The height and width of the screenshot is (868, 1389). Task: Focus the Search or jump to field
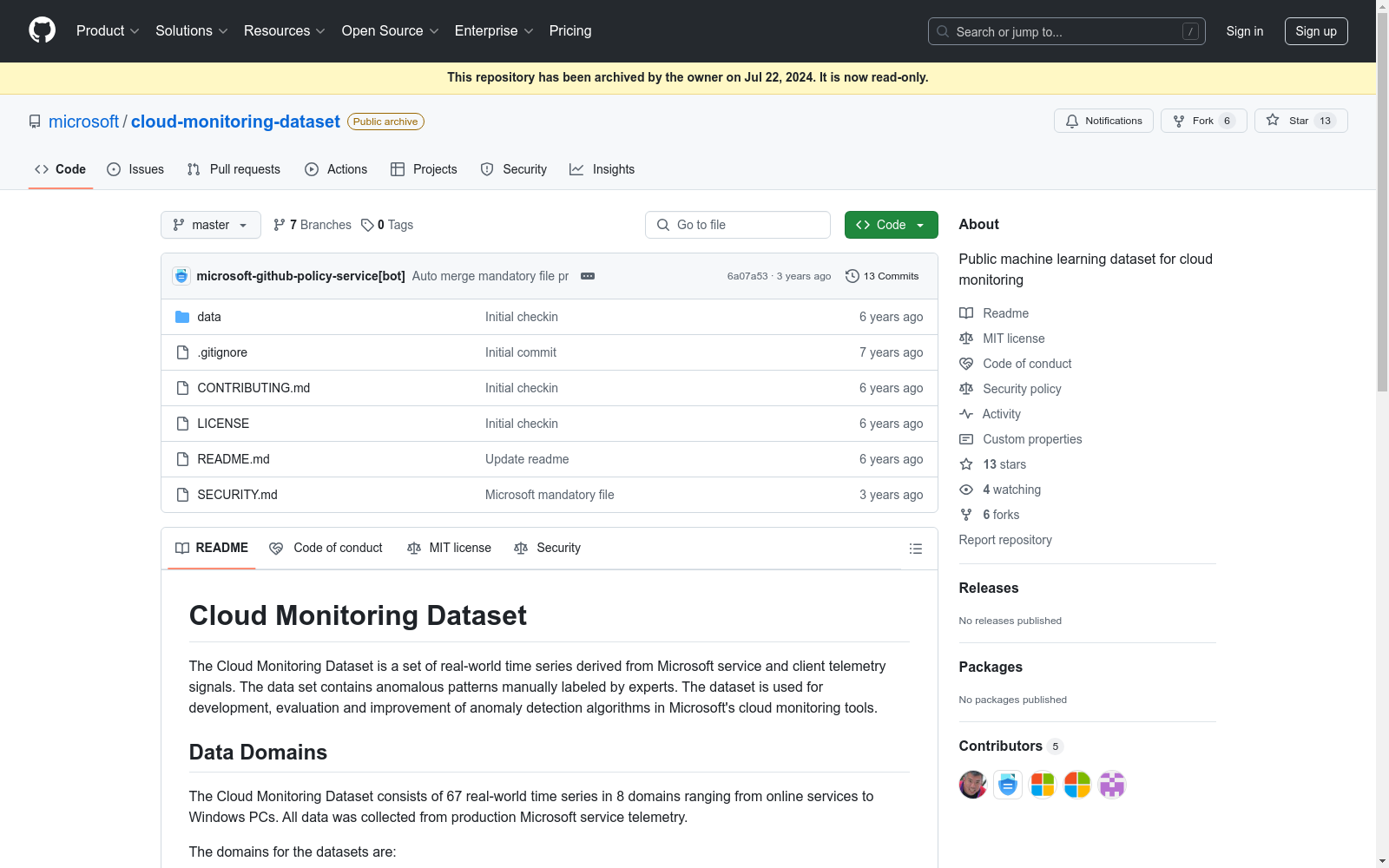[x=1067, y=31]
